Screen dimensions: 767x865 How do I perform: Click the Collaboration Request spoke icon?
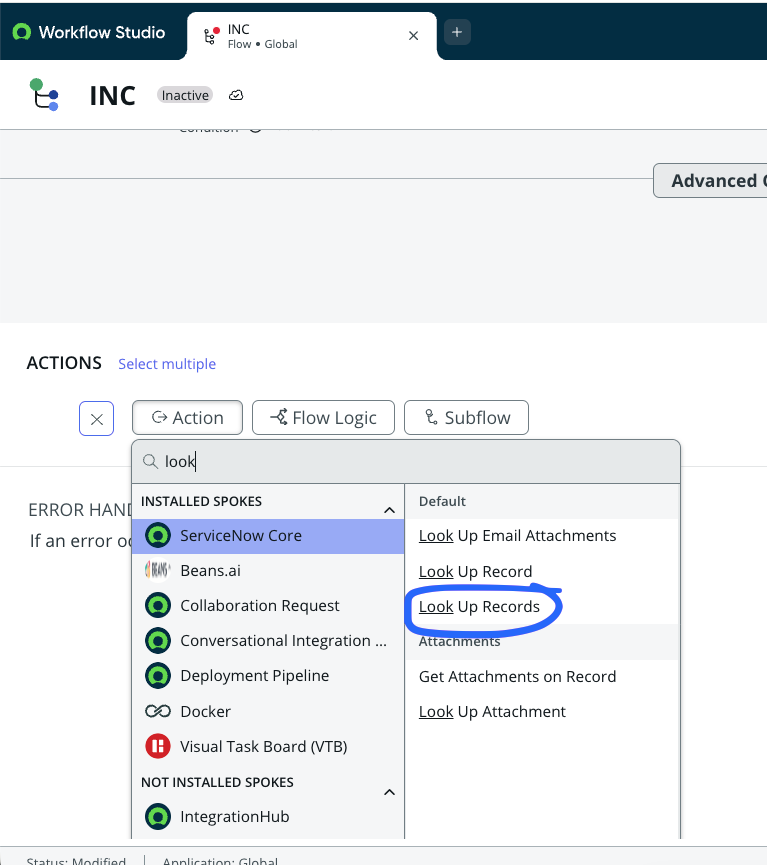(x=158, y=606)
